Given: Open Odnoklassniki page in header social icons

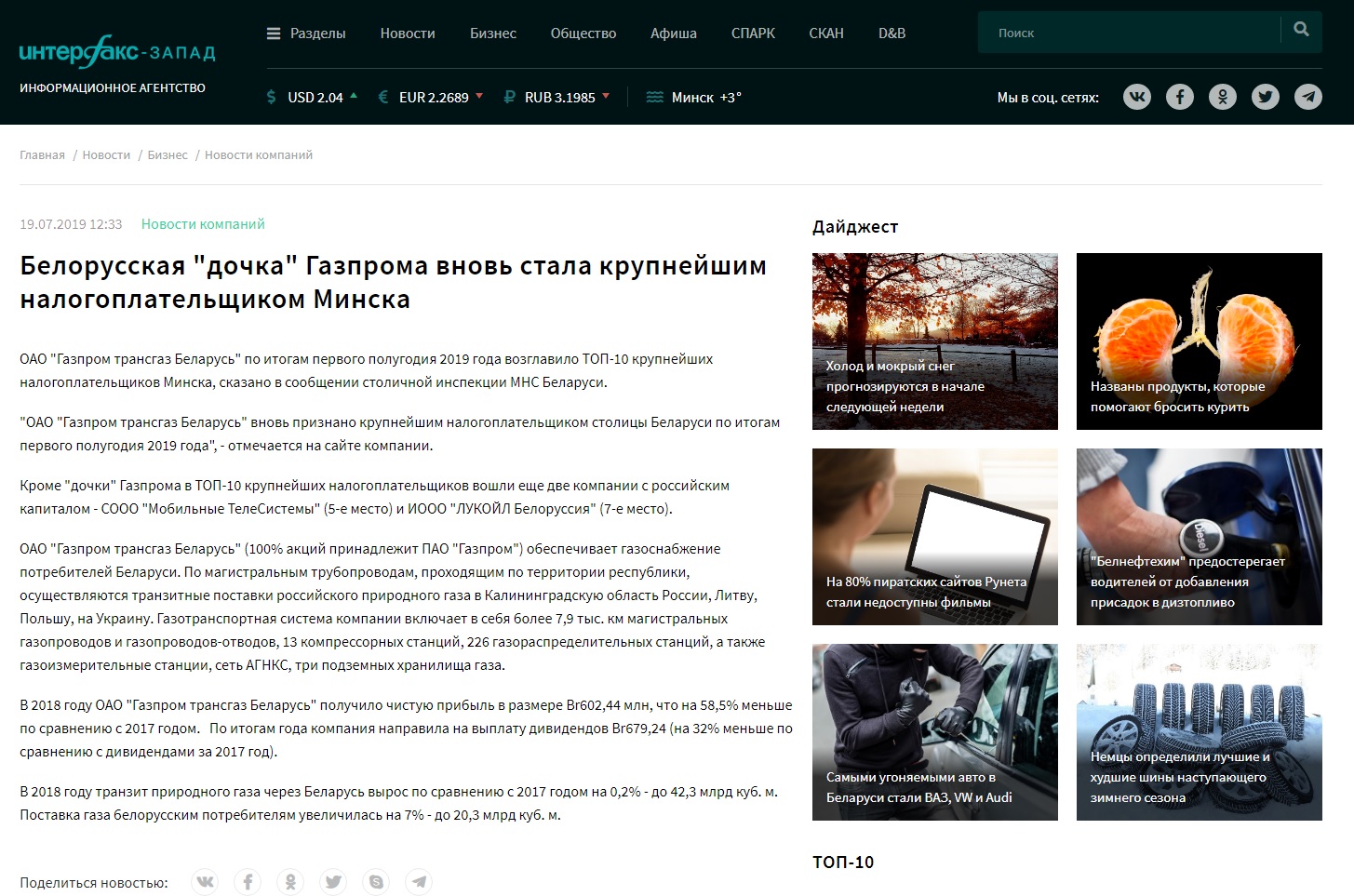Looking at the screenshot, I should point(1223,97).
